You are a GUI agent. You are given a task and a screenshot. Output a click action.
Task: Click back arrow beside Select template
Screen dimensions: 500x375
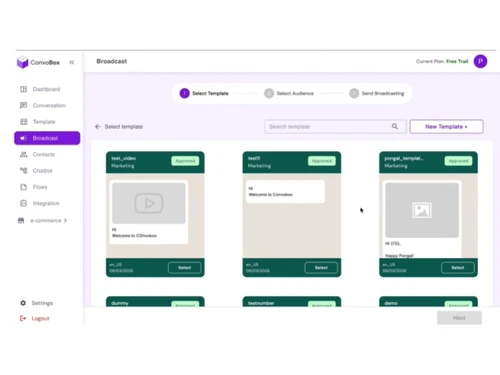point(98,126)
